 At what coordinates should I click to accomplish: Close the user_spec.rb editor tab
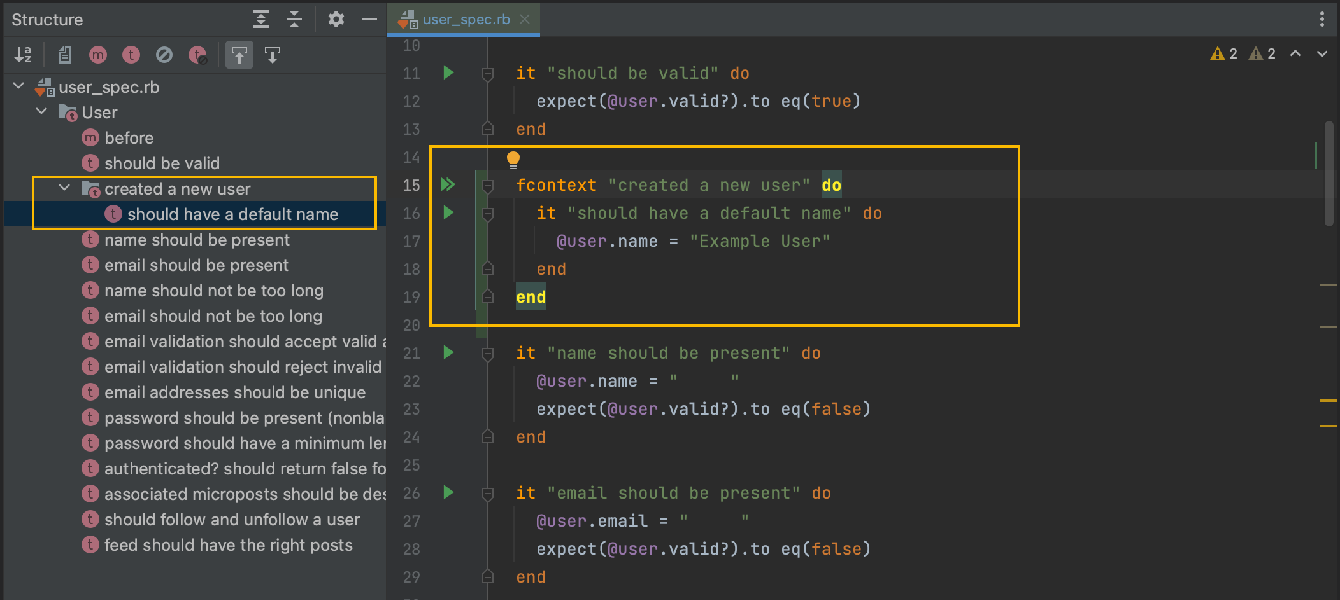(x=525, y=19)
